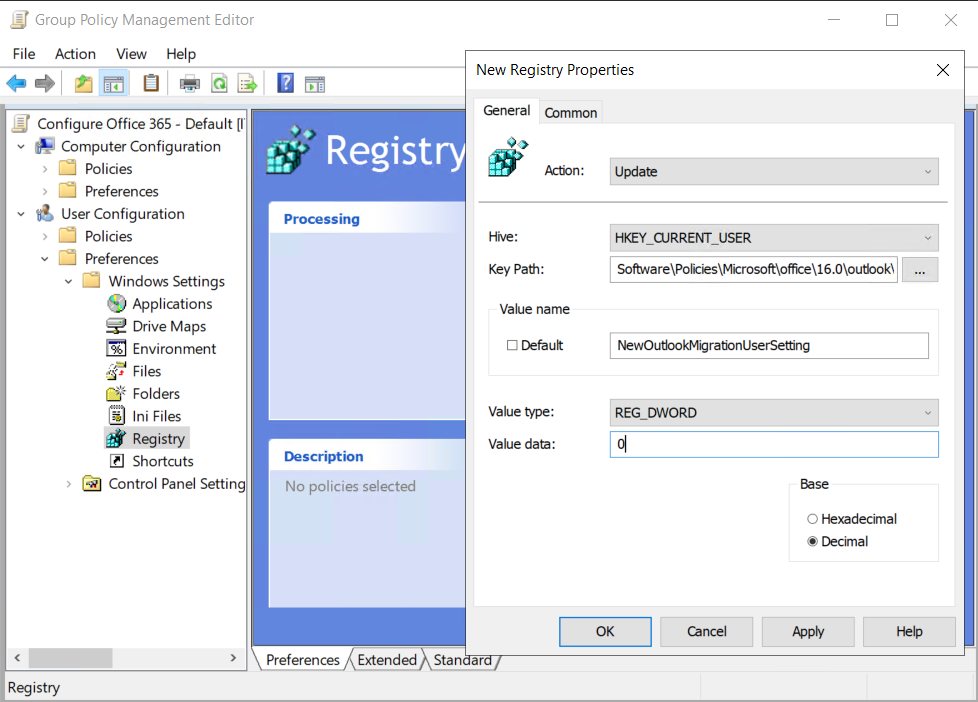Collapse Preferences under User Configuration
Image resolution: width=978 pixels, height=702 pixels.
pyautogui.click(x=45, y=259)
